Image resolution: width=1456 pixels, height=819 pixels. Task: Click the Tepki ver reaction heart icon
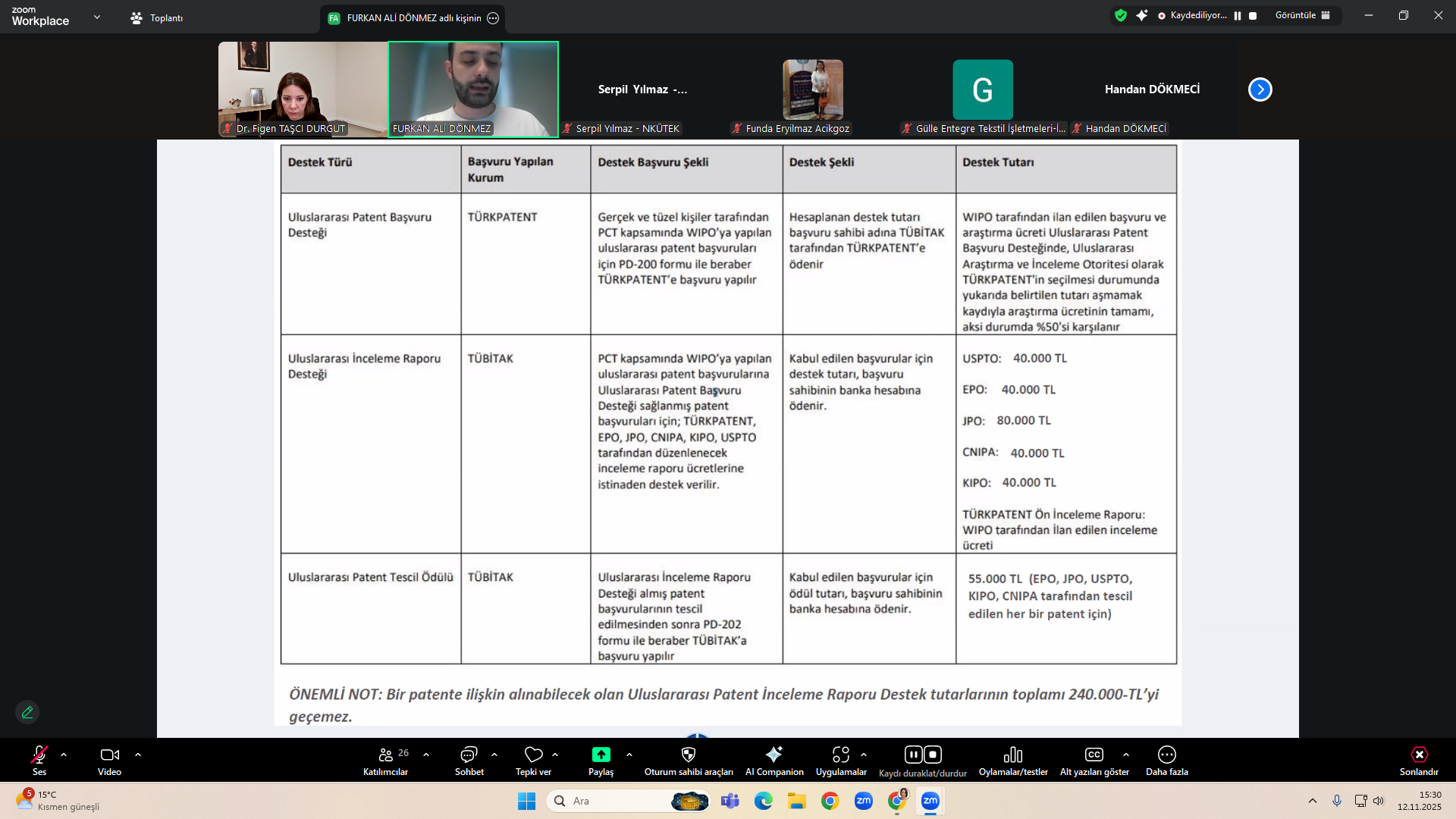[x=533, y=755]
